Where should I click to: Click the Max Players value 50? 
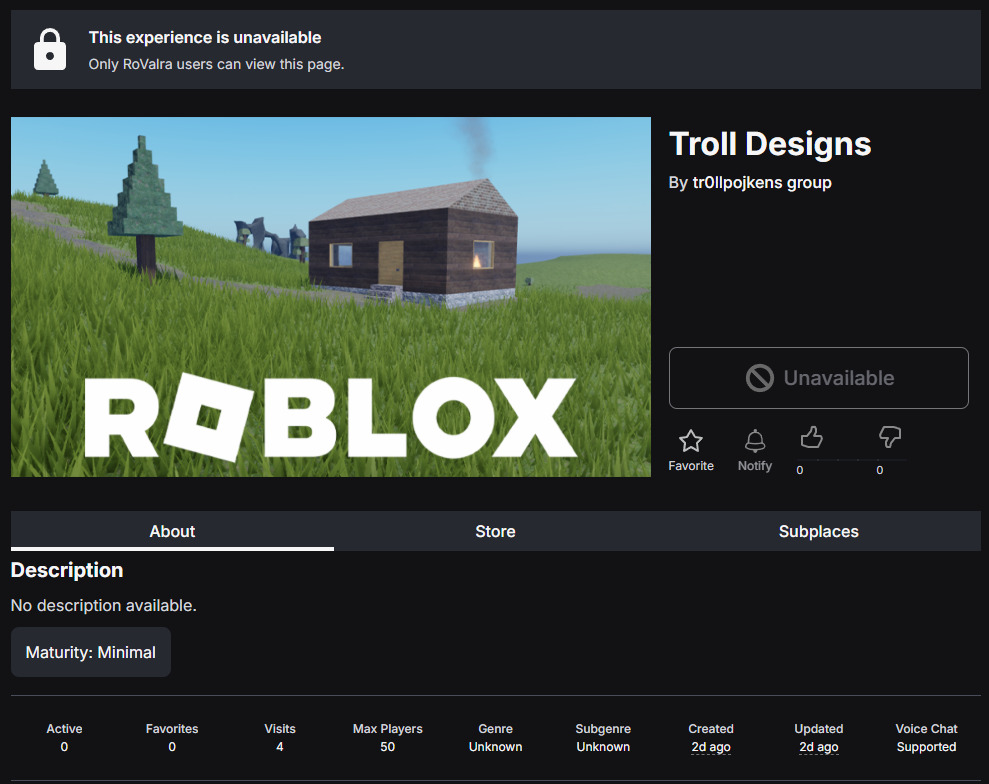pyautogui.click(x=387, y=747)
